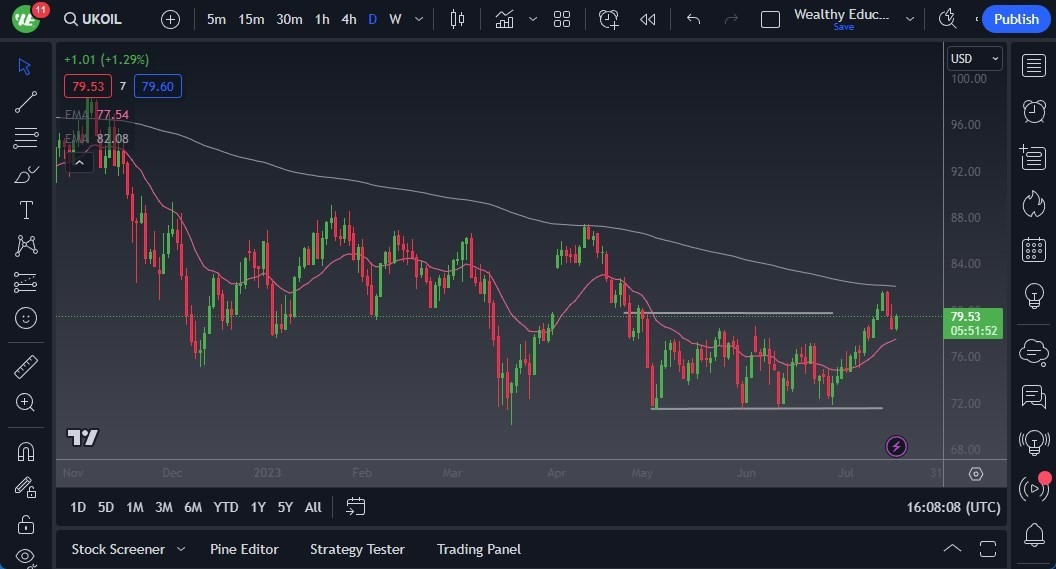Pick the ruler measure tool
The image size is (1056, 569).
(26, 367)
